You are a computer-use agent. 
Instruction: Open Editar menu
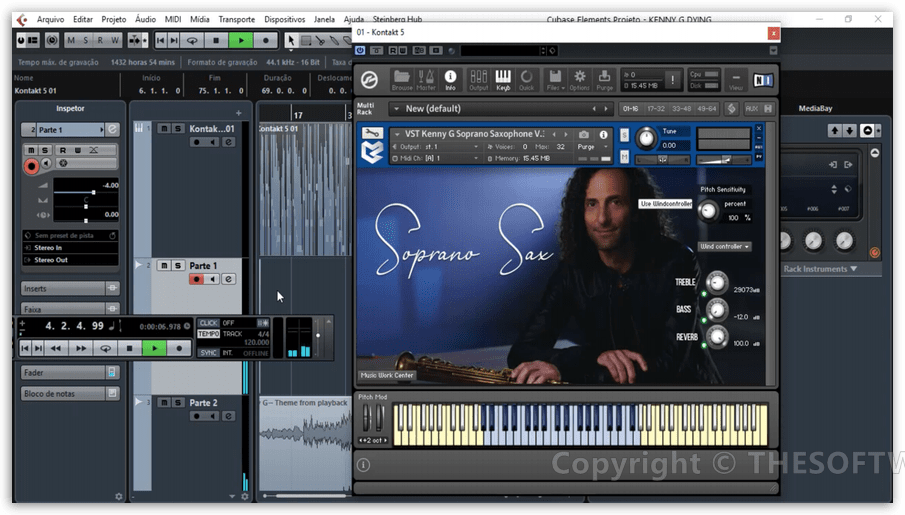83,19
